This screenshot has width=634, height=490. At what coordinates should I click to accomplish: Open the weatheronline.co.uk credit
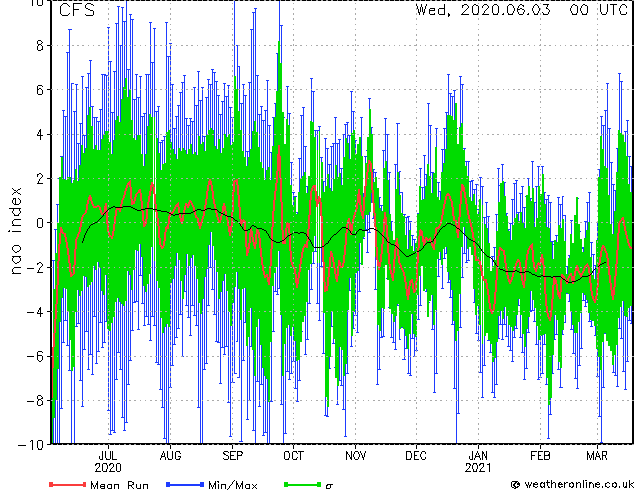[572, 484]
